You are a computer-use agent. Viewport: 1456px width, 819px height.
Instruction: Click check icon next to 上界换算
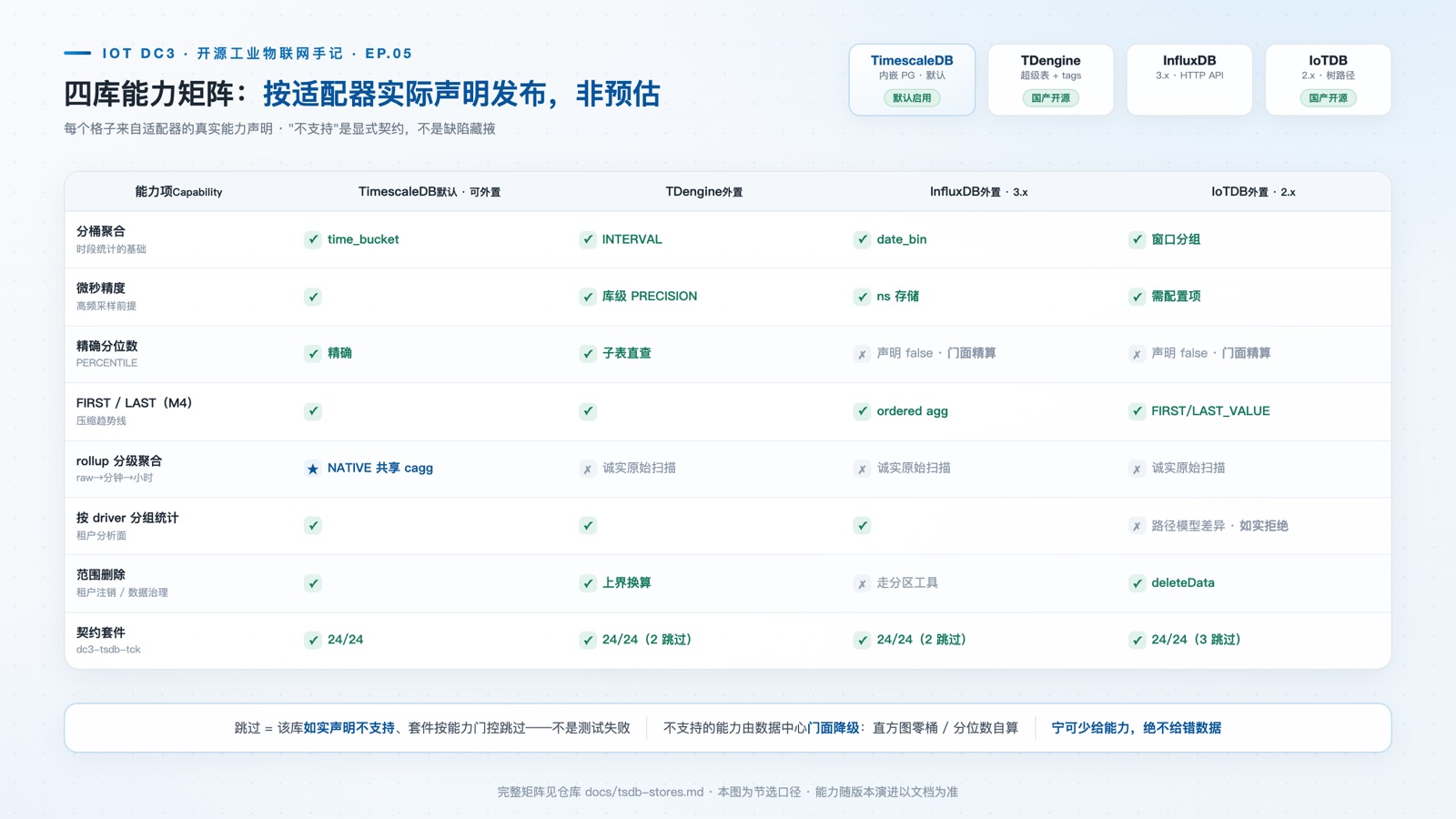click(588, 583)
